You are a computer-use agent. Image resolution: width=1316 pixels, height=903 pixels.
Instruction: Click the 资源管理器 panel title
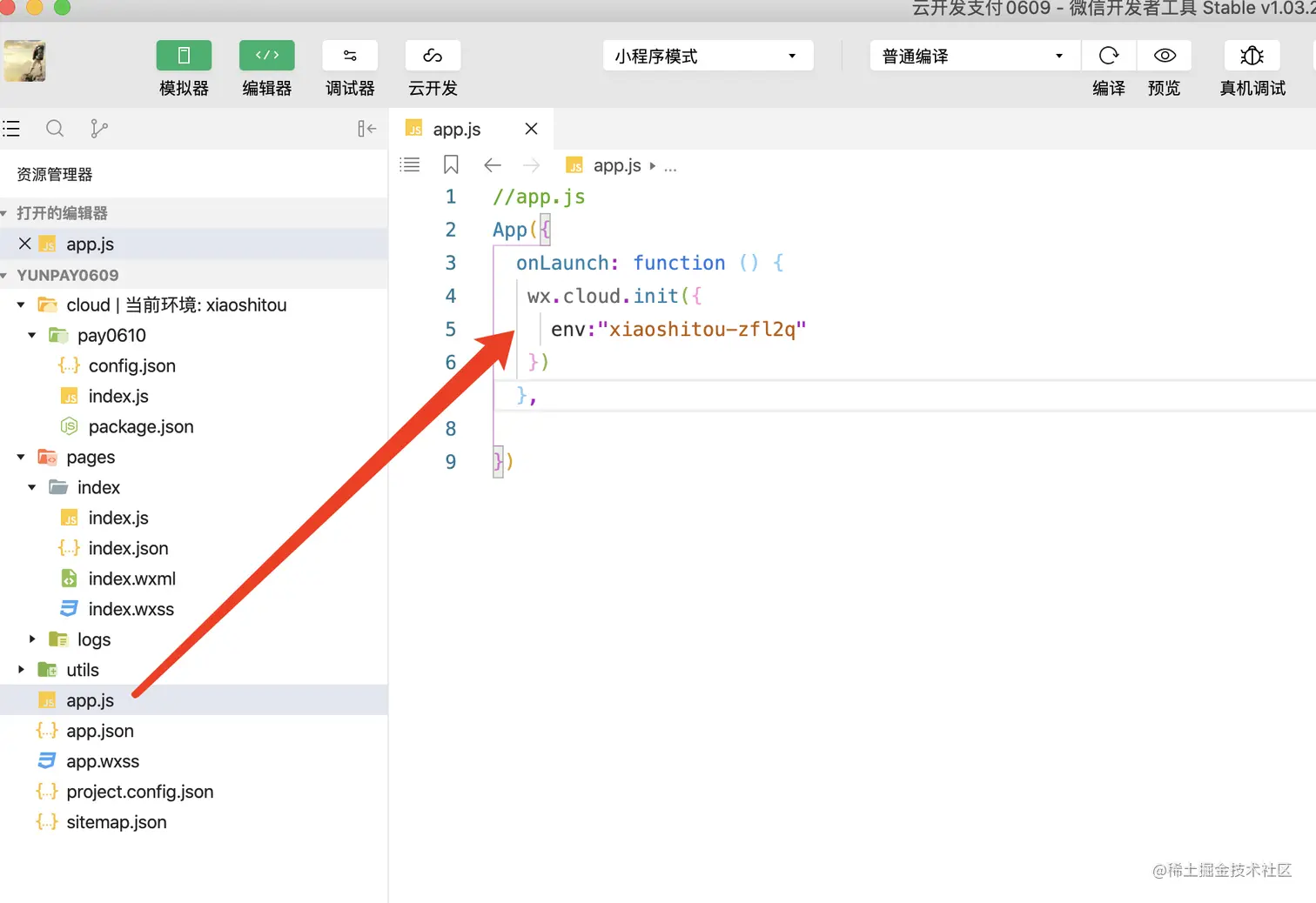[55, 174]
